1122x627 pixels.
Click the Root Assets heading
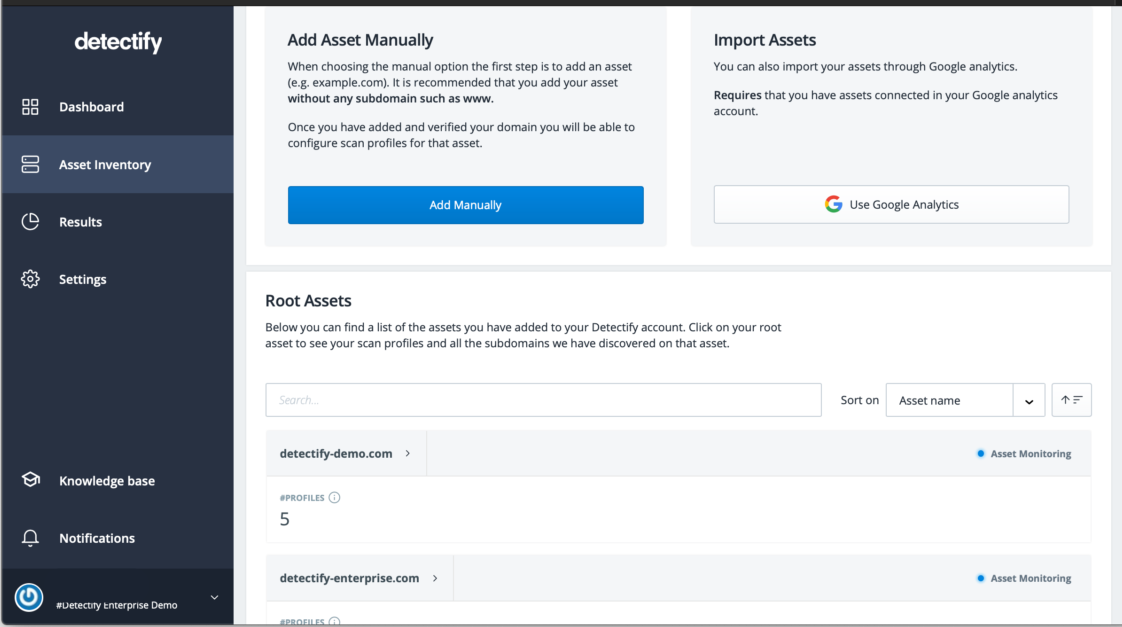click(308, 301)
